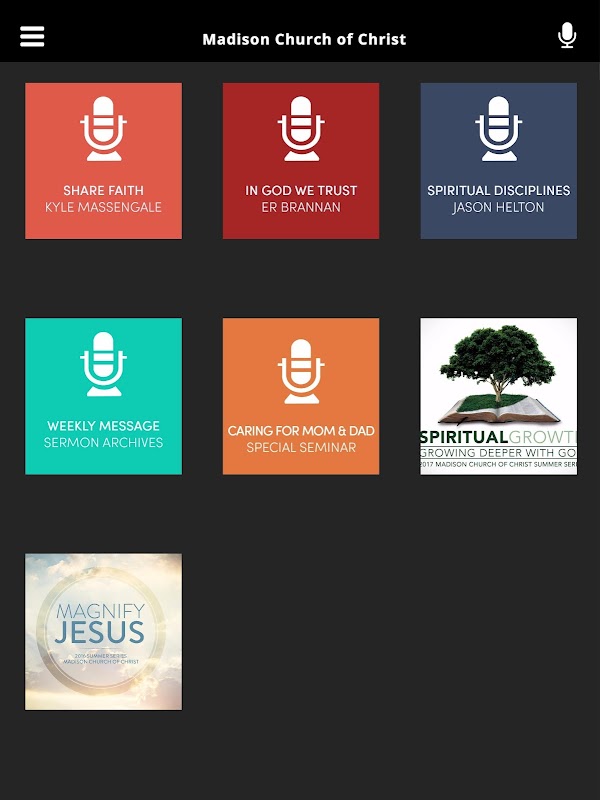Click the JASON HELTON name text
The image size is (600, 800).
click(x=498, y=207)
